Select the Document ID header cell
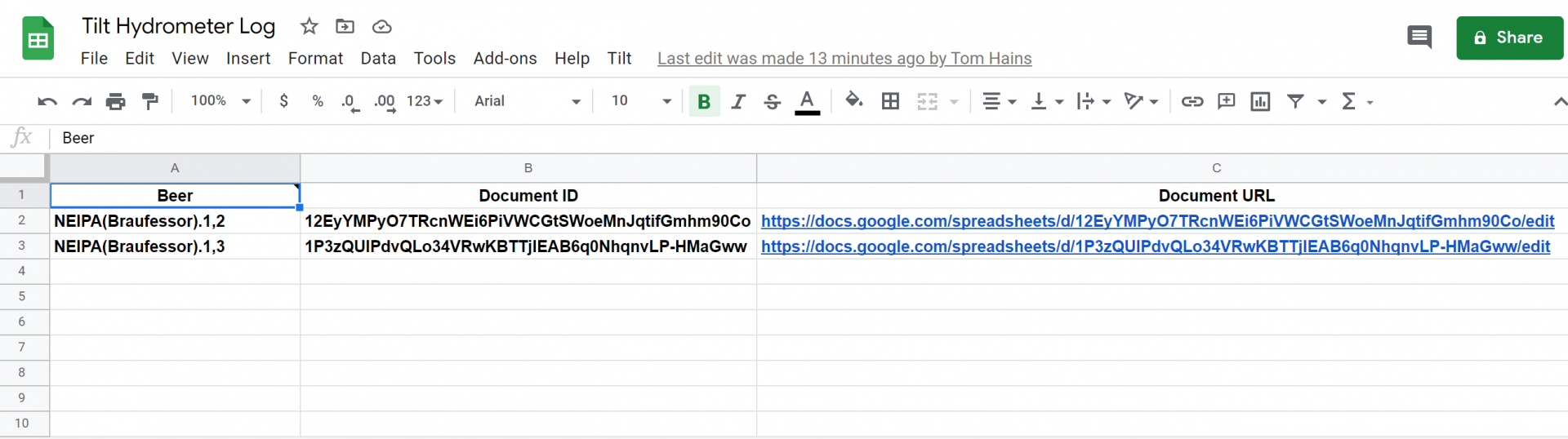The width and height of the screenshot is (1568, 439). [528, 196]
